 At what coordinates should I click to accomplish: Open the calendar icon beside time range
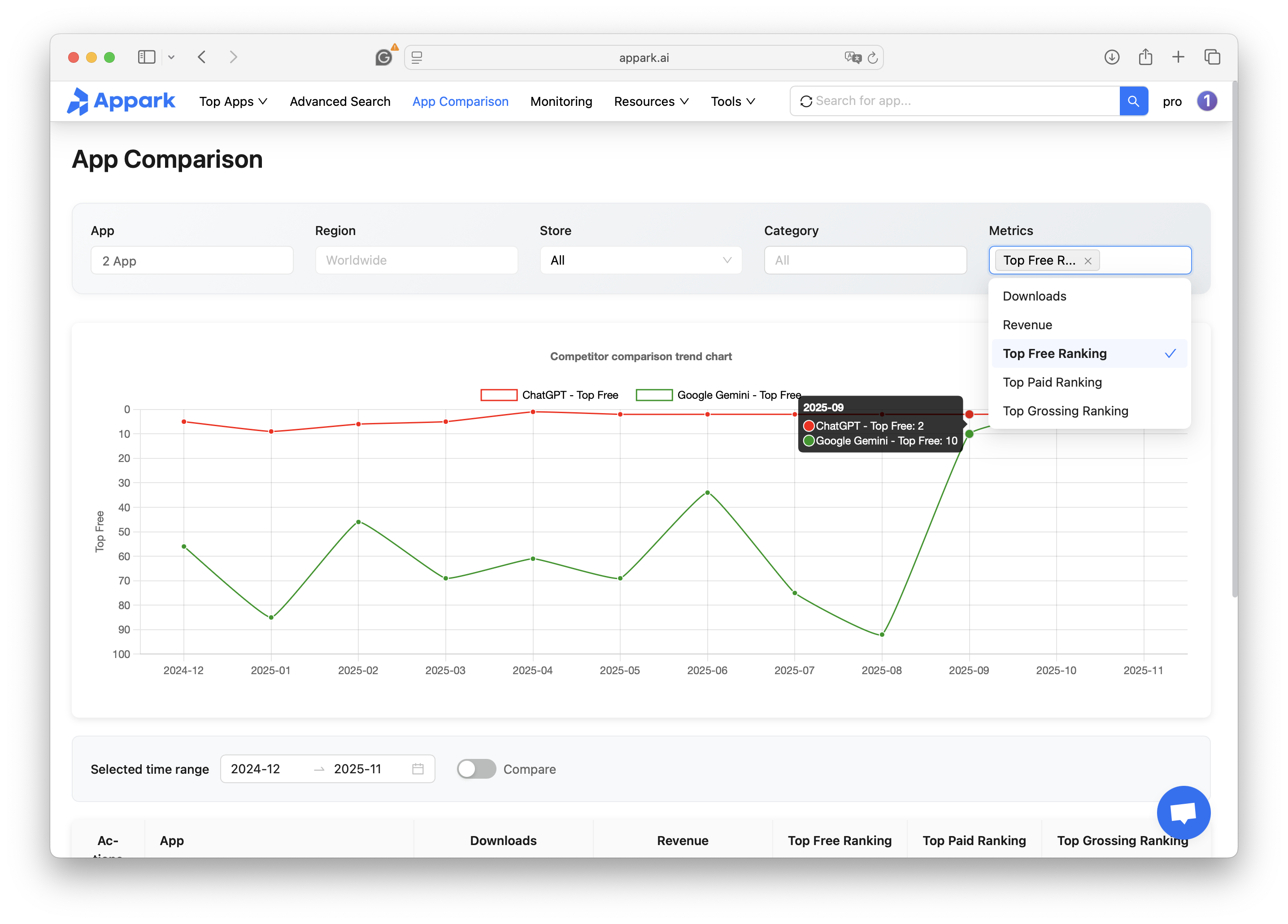[x=418, y=768]
